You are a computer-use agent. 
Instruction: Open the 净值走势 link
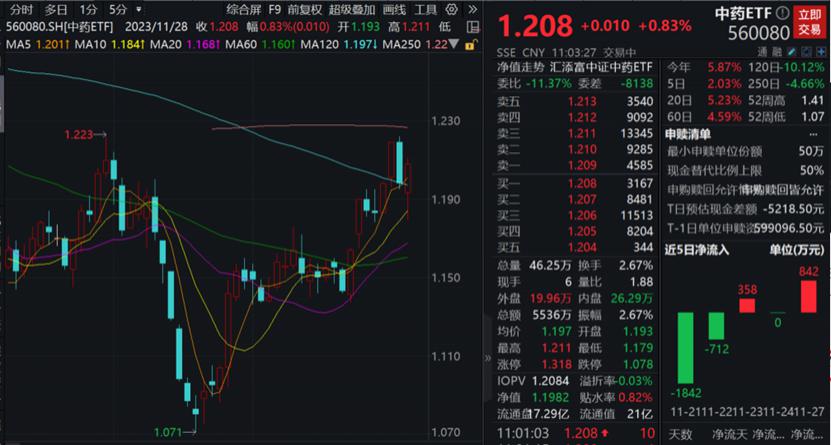[x=520, y=65]
